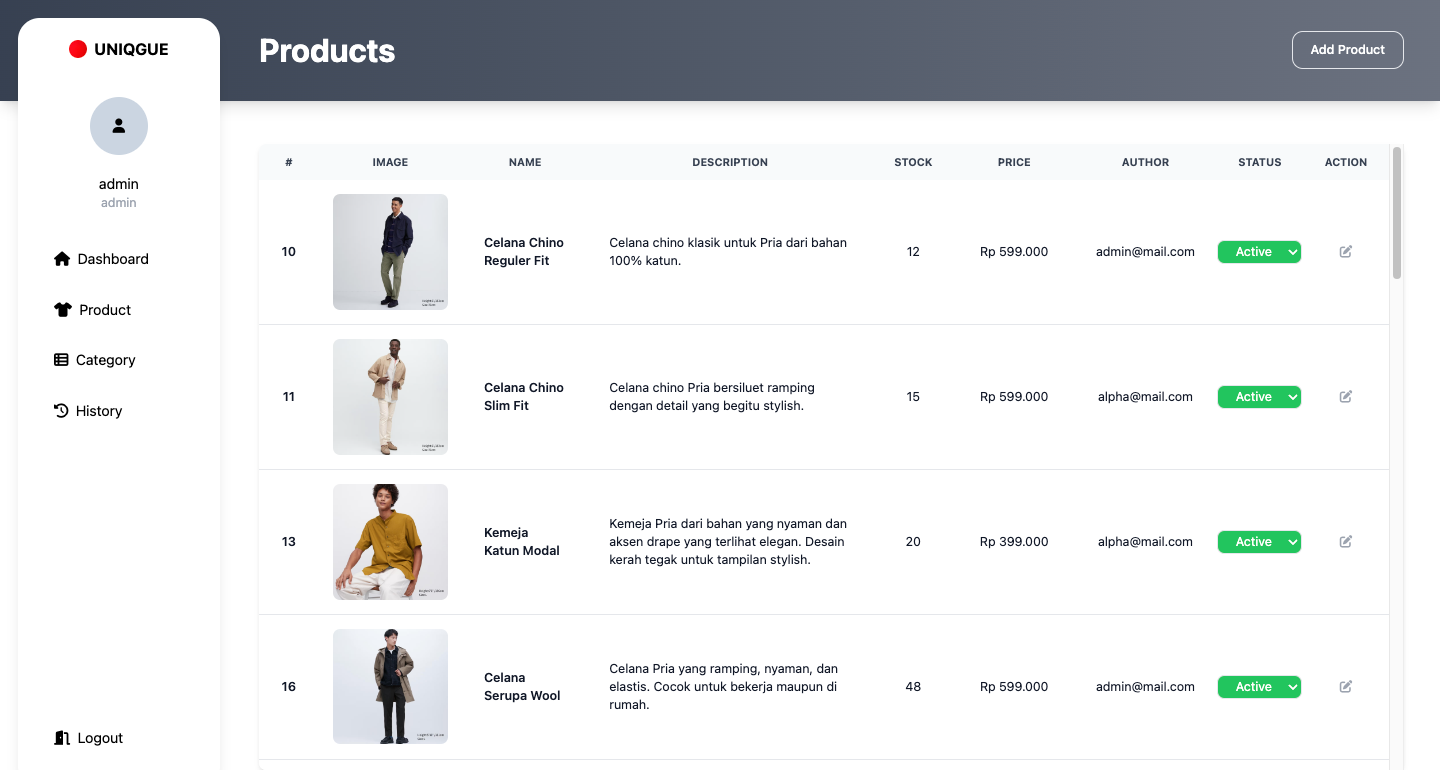Click the admin username under the avatar
Viewport: 1440px width, 770px height.
[x=119, y=184]
